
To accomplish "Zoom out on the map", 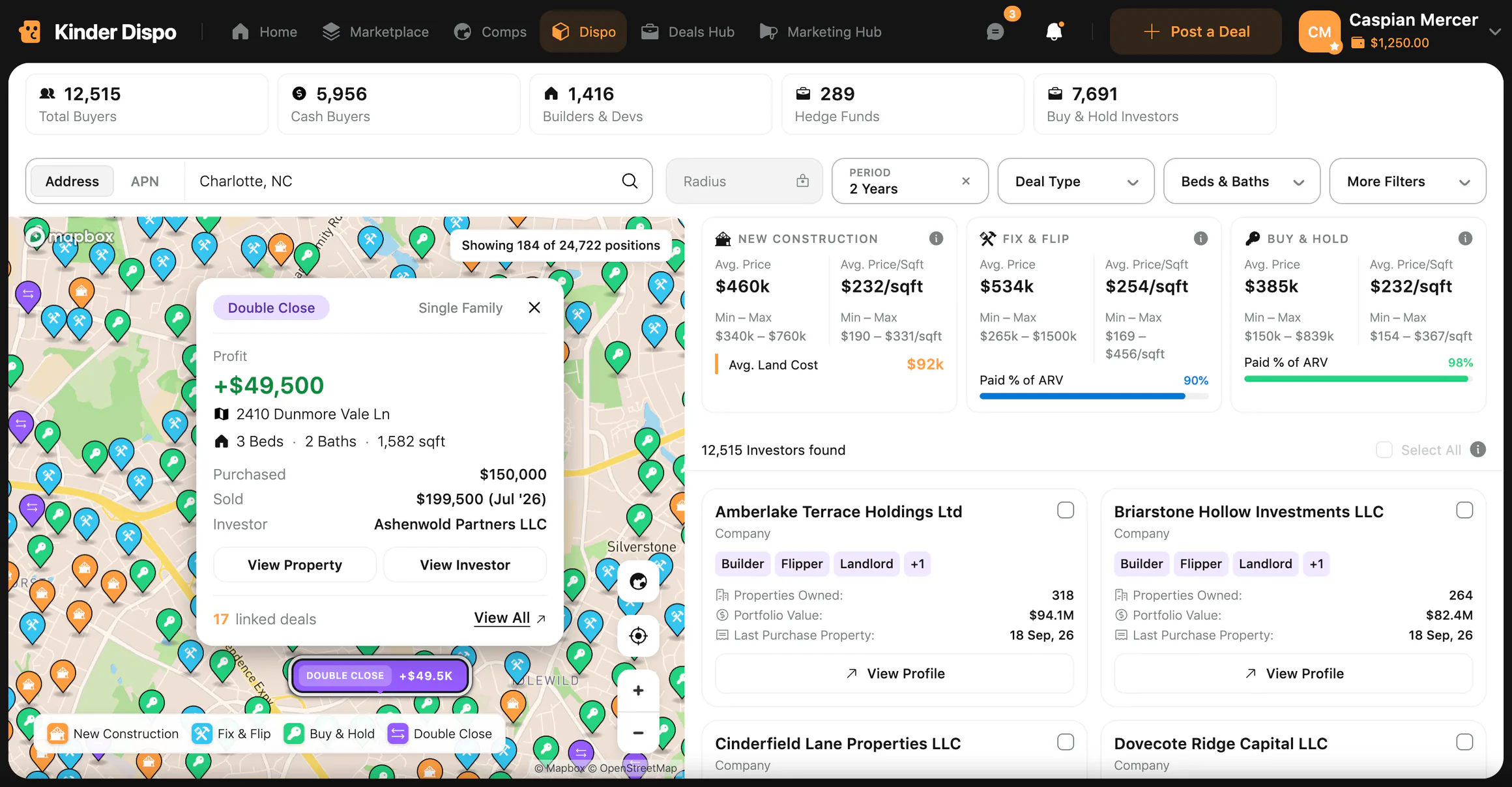I will [638, 733].
